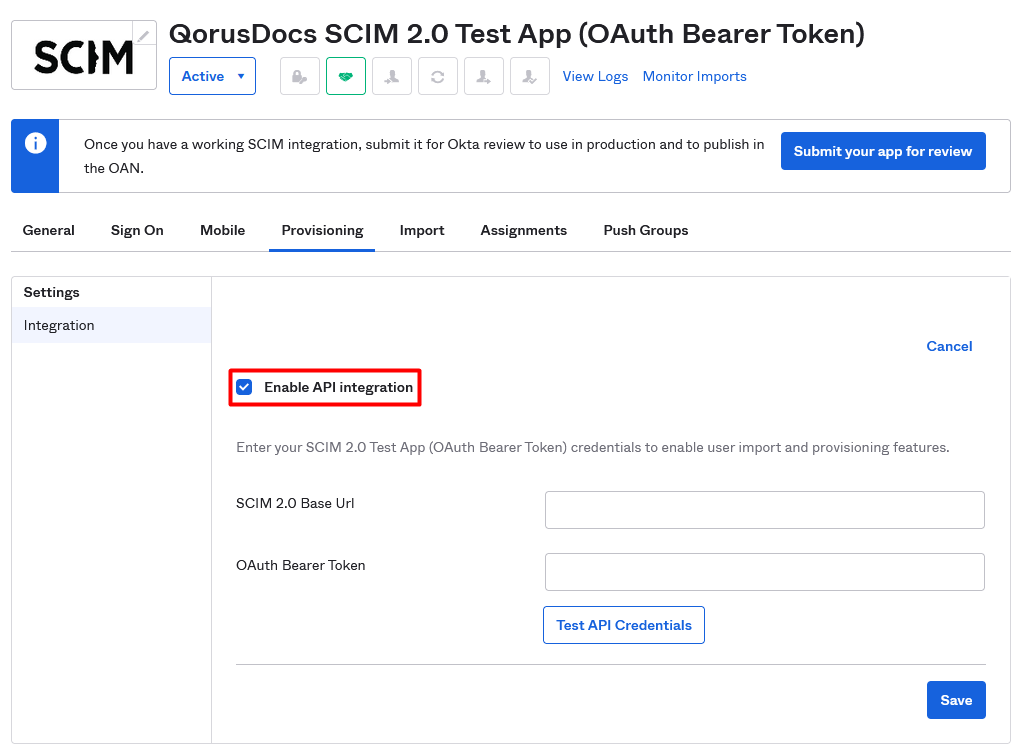
Task: Click the SCIM 2.0 Base Url label
Action: (295, 503)
